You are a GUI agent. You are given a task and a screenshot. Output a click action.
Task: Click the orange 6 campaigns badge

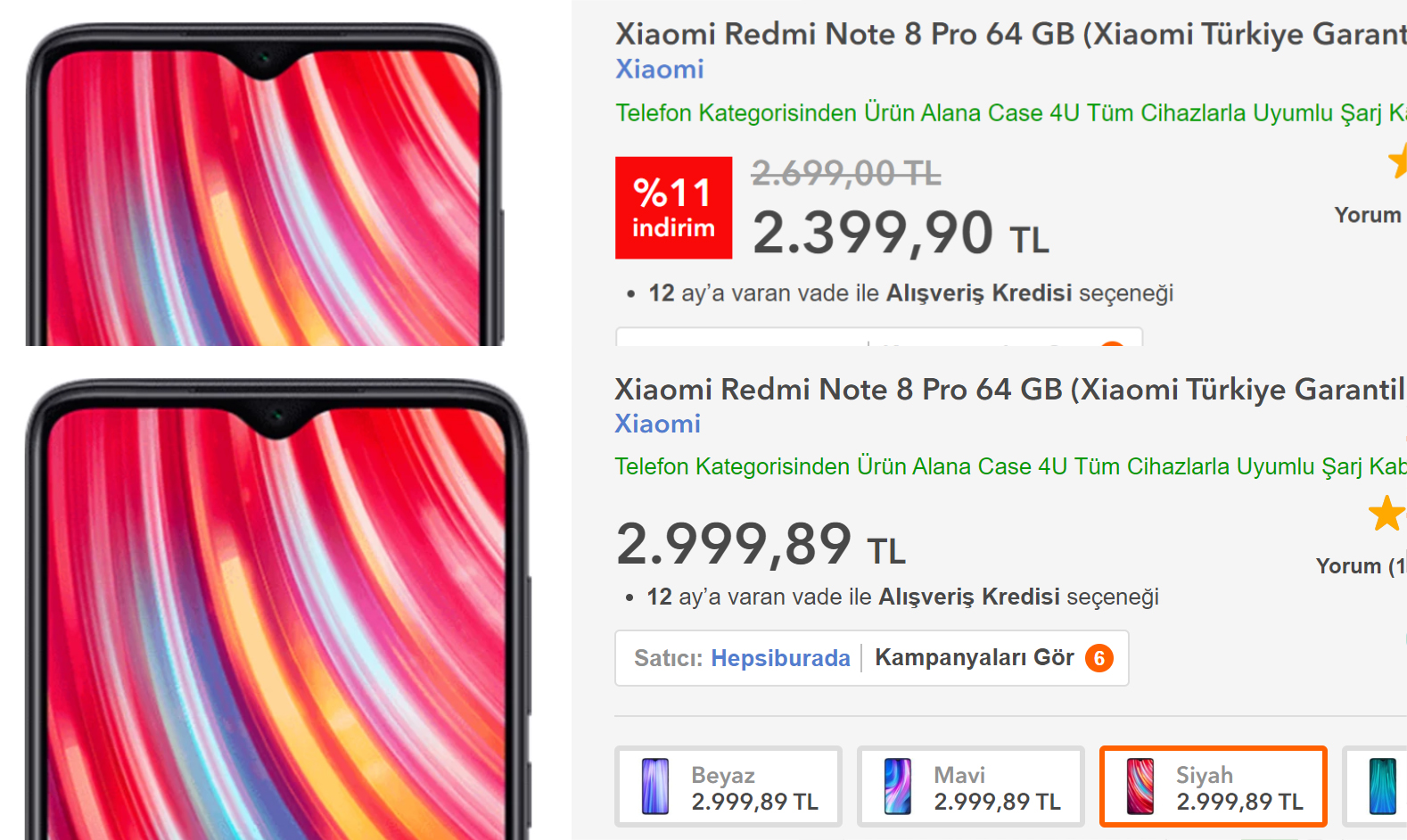[x=1099, y=658]
